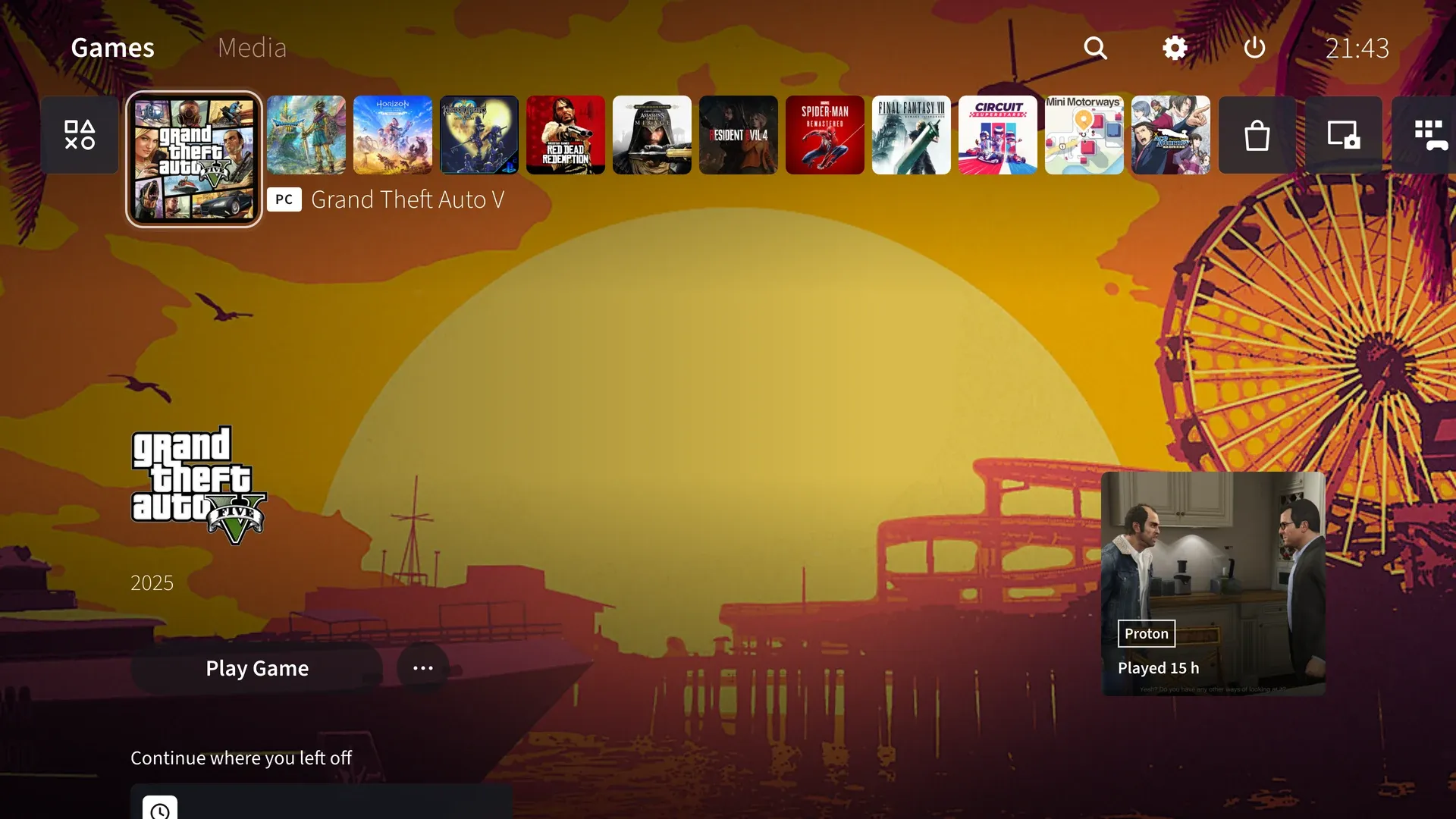The width and height of the screenshot is (1456, 819).
Task: Click the 2025 release year text
Action: 152,582
